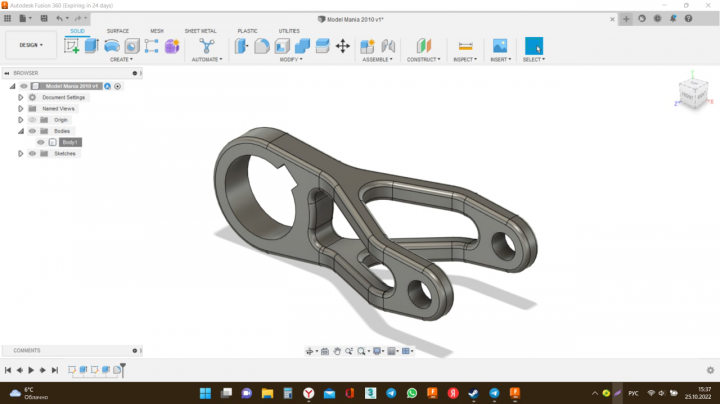Choose the Revolve tool icon

tap(112, 46)
